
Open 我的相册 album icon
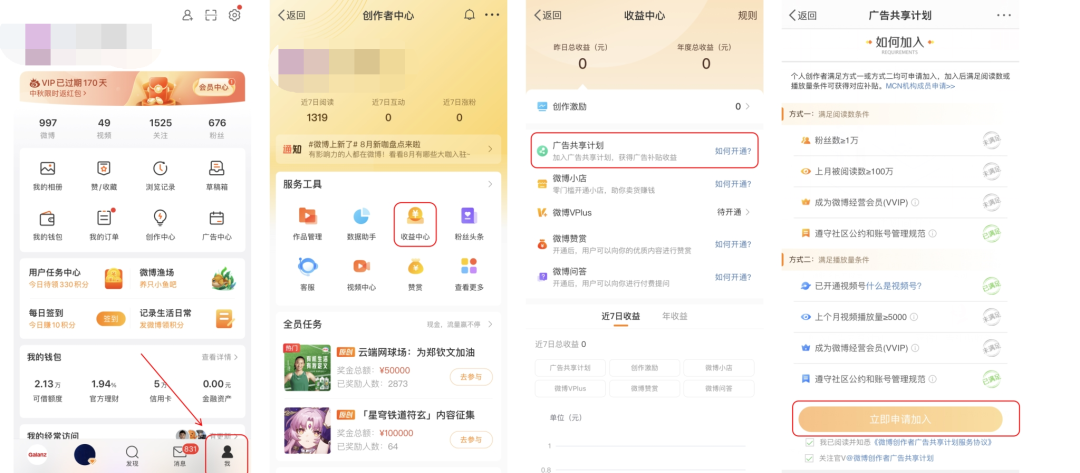pyautogui.click(x=48, y=168)
